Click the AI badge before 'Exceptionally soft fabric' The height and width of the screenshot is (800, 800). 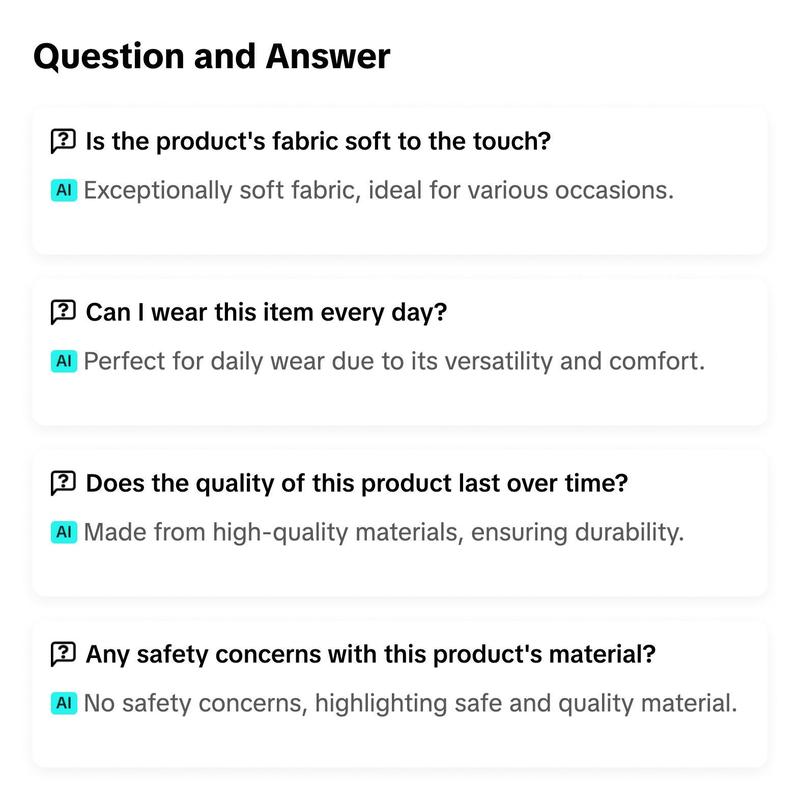pyautogui.click(x=64, y=190)
